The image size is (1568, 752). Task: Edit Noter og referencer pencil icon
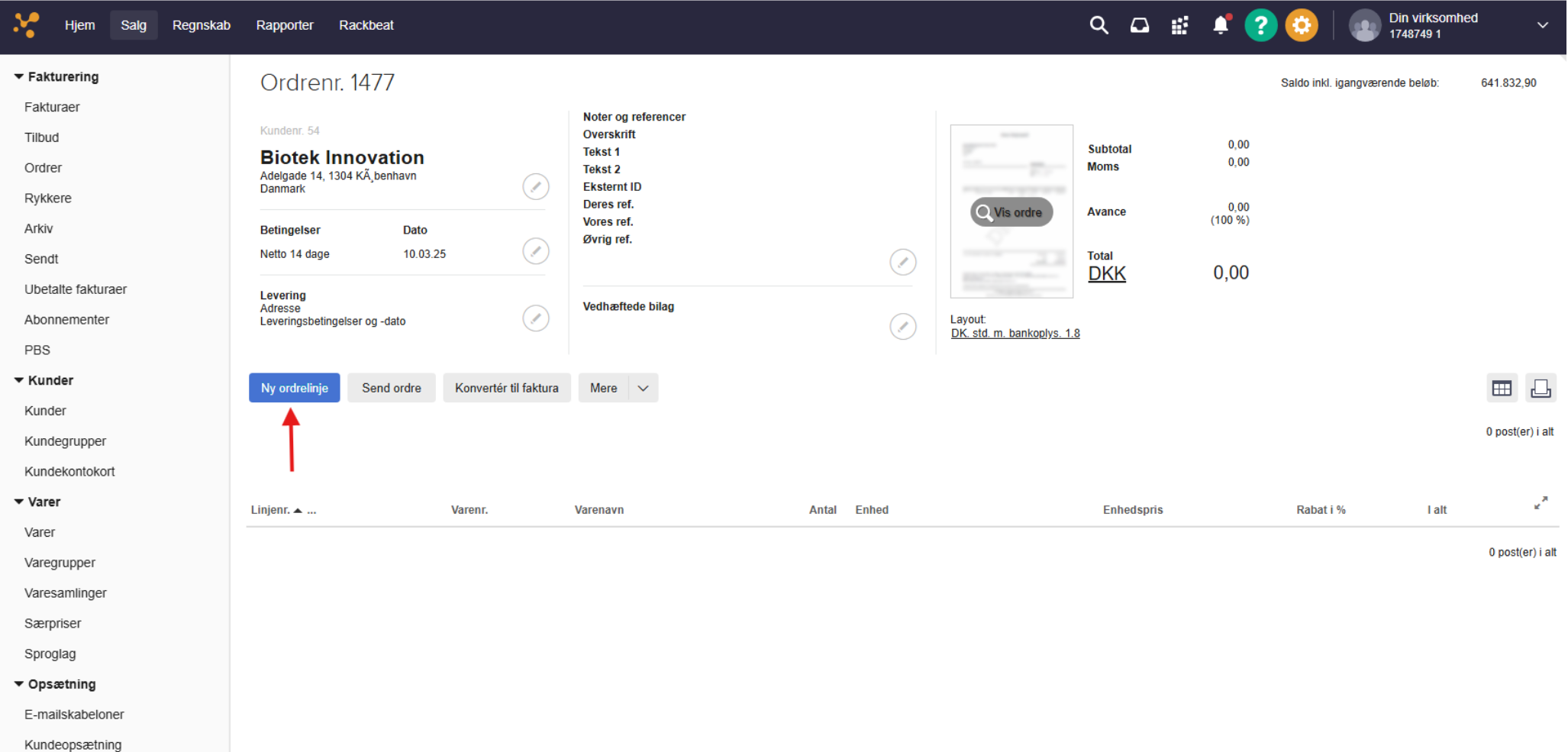pos(902,262)
